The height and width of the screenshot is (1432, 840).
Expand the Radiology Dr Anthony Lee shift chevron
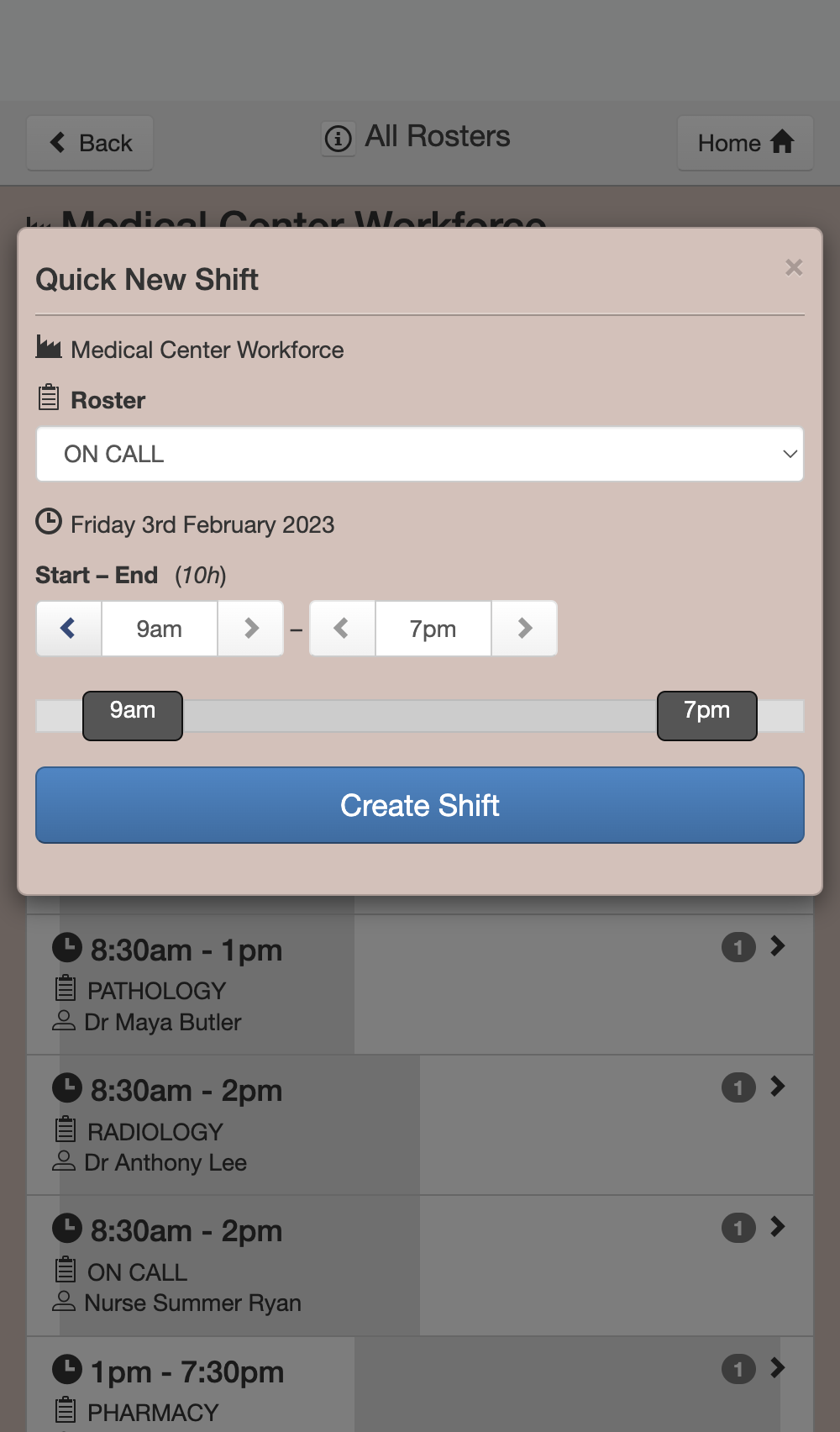778,1087
